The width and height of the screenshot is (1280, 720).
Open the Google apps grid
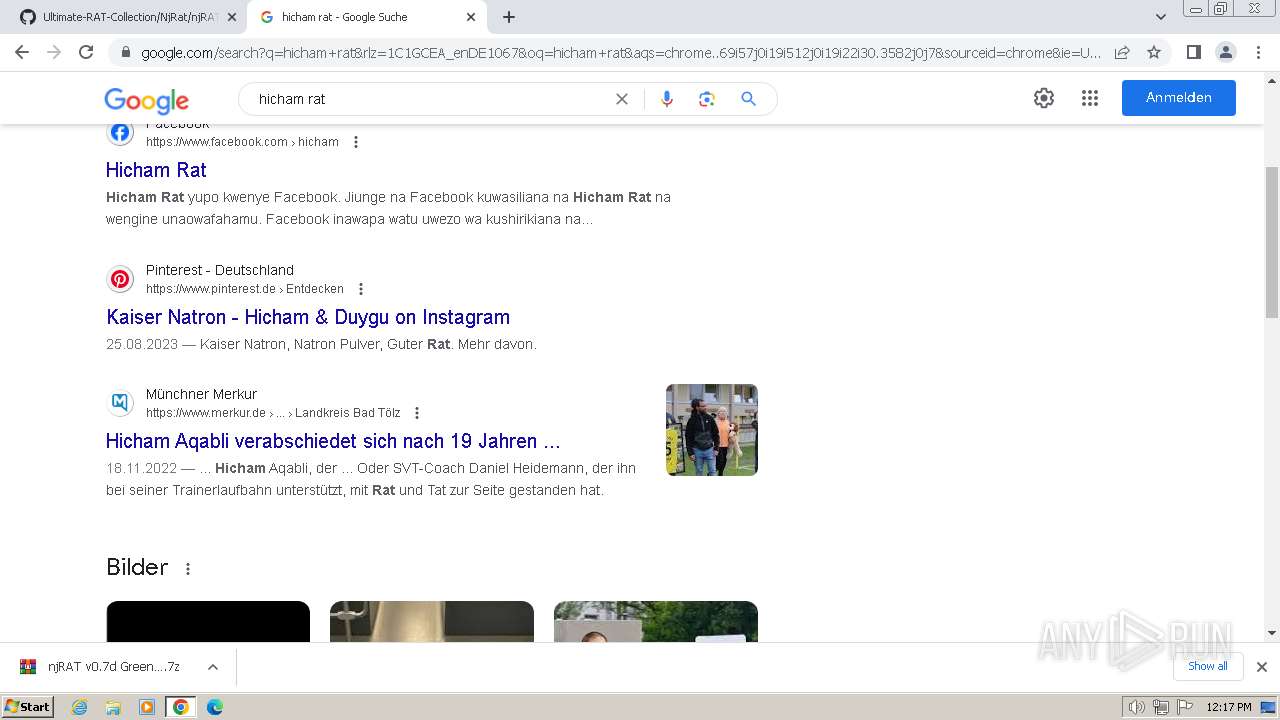1090,98
